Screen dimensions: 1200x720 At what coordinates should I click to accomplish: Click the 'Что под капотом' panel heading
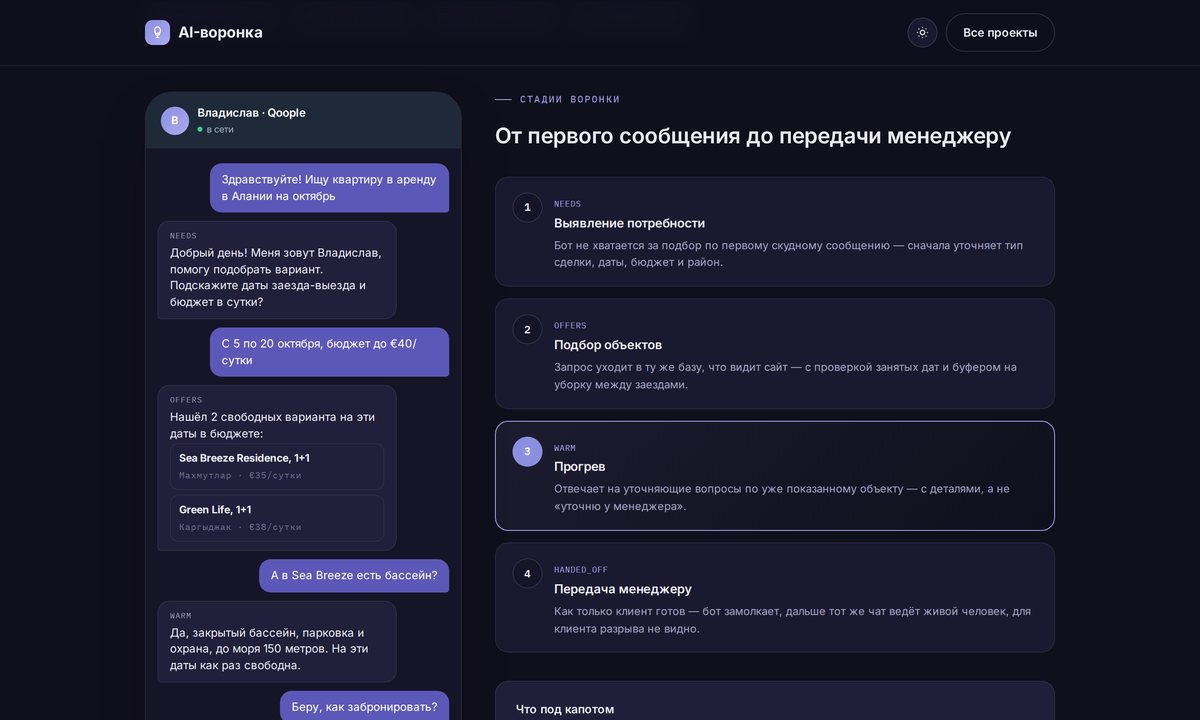565,709
